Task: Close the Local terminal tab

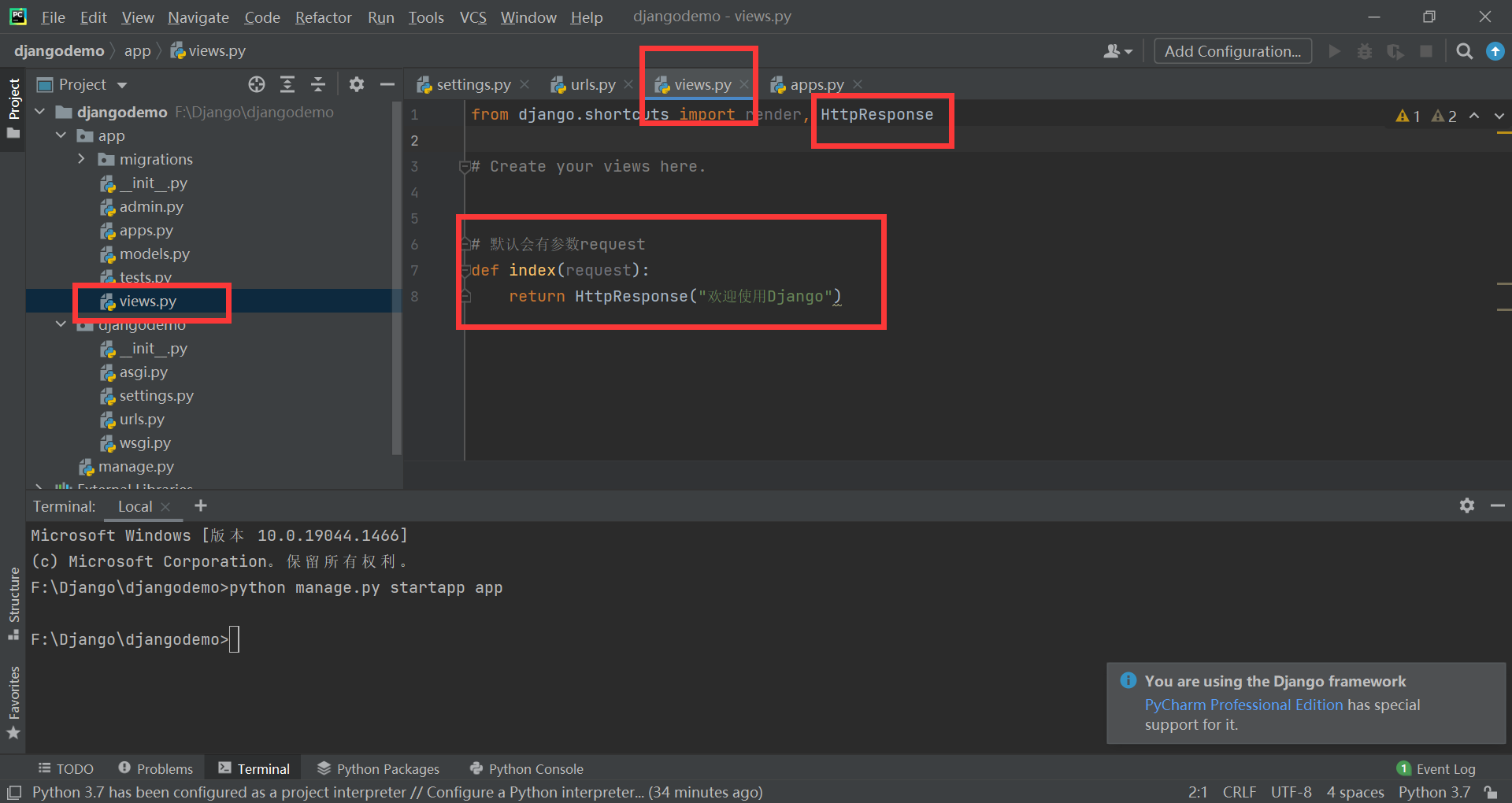Action: 165,507
